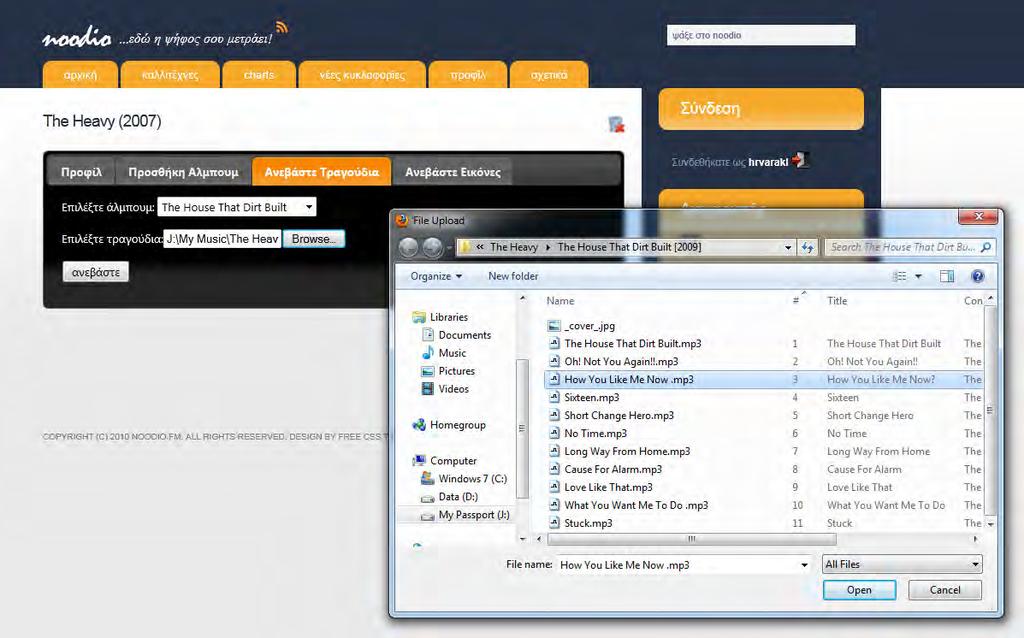Viewport: 1024px width, 638px height.
Task: Switch to the Ανεβάστε Εικόνες tab
Action: tap(453, 172)
